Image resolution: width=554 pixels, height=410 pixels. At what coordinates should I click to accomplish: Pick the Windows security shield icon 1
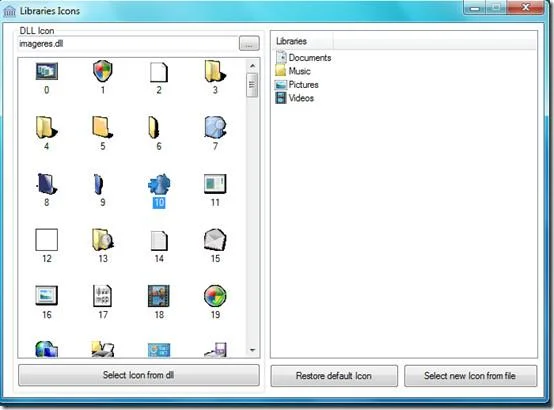tap(103, 71)
